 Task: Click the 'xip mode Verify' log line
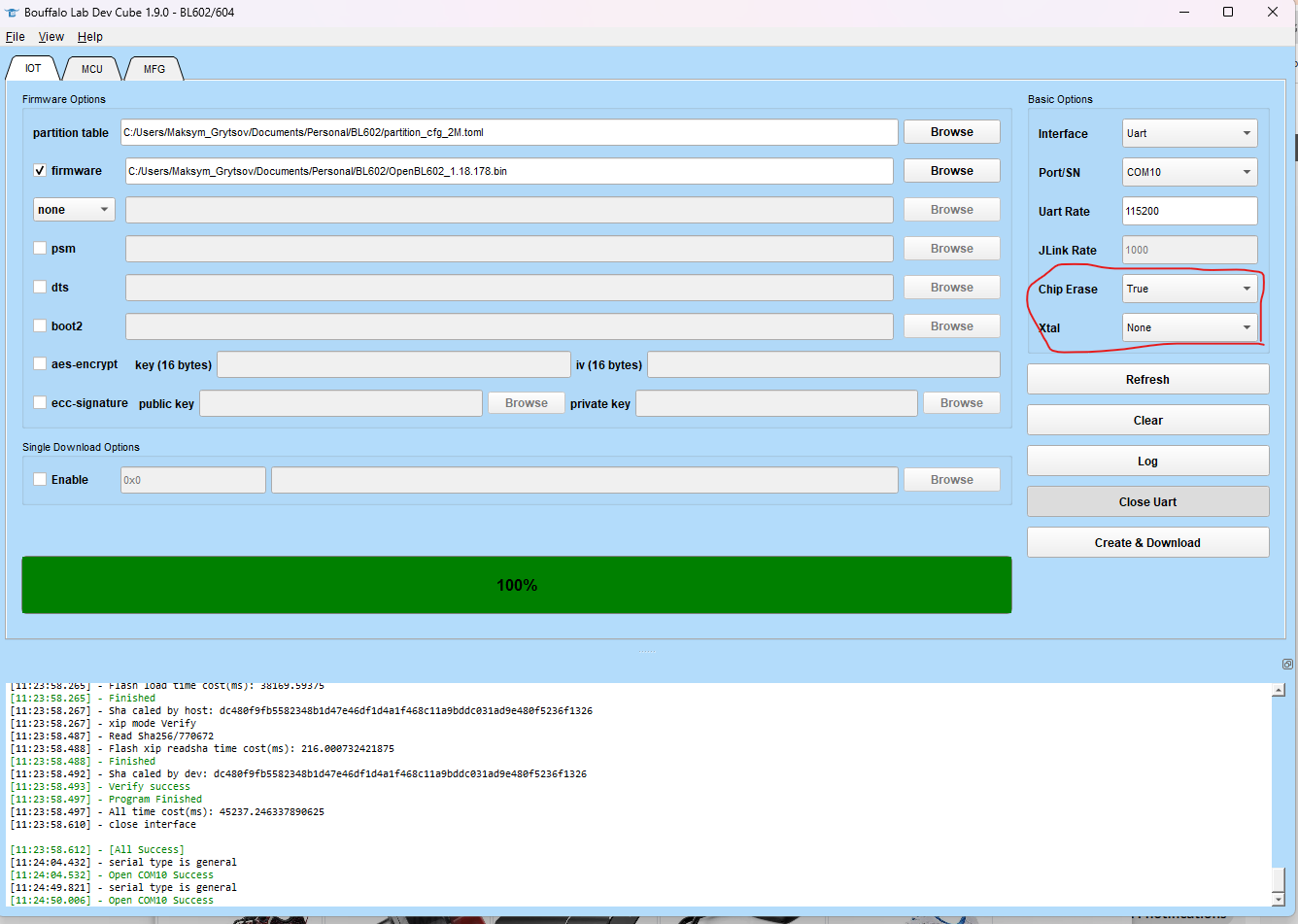(x=153, y=724)
